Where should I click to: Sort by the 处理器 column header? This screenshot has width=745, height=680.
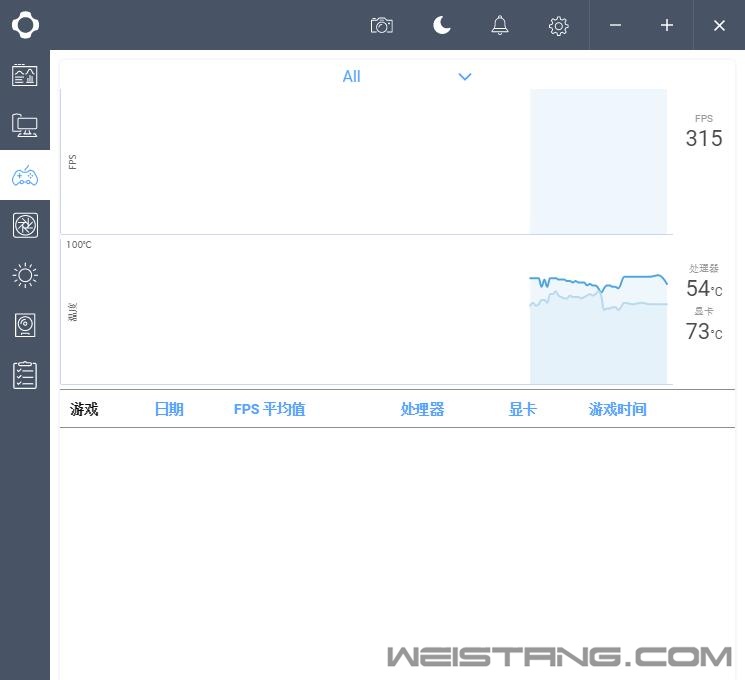422,409
